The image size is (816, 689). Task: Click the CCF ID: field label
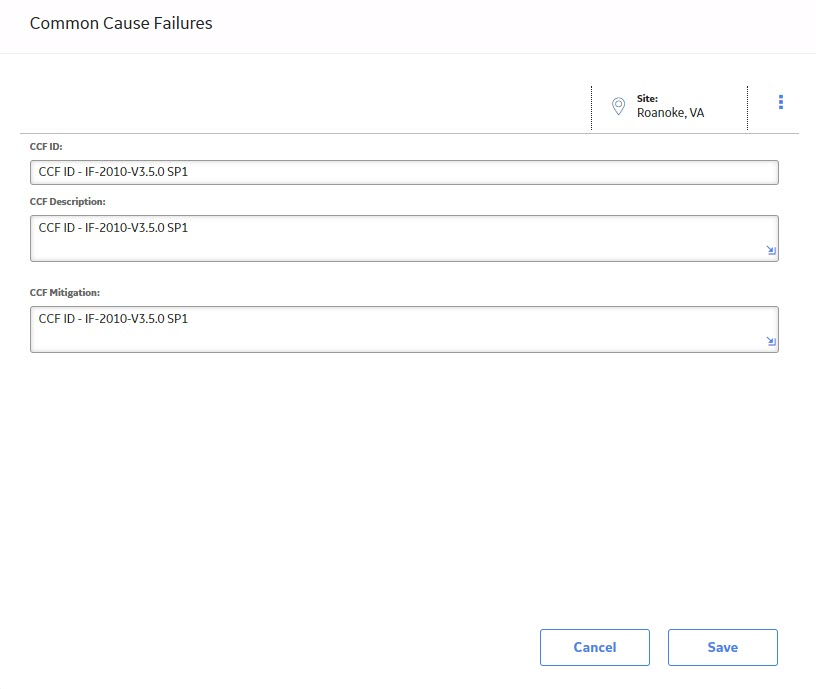[46, 147]
